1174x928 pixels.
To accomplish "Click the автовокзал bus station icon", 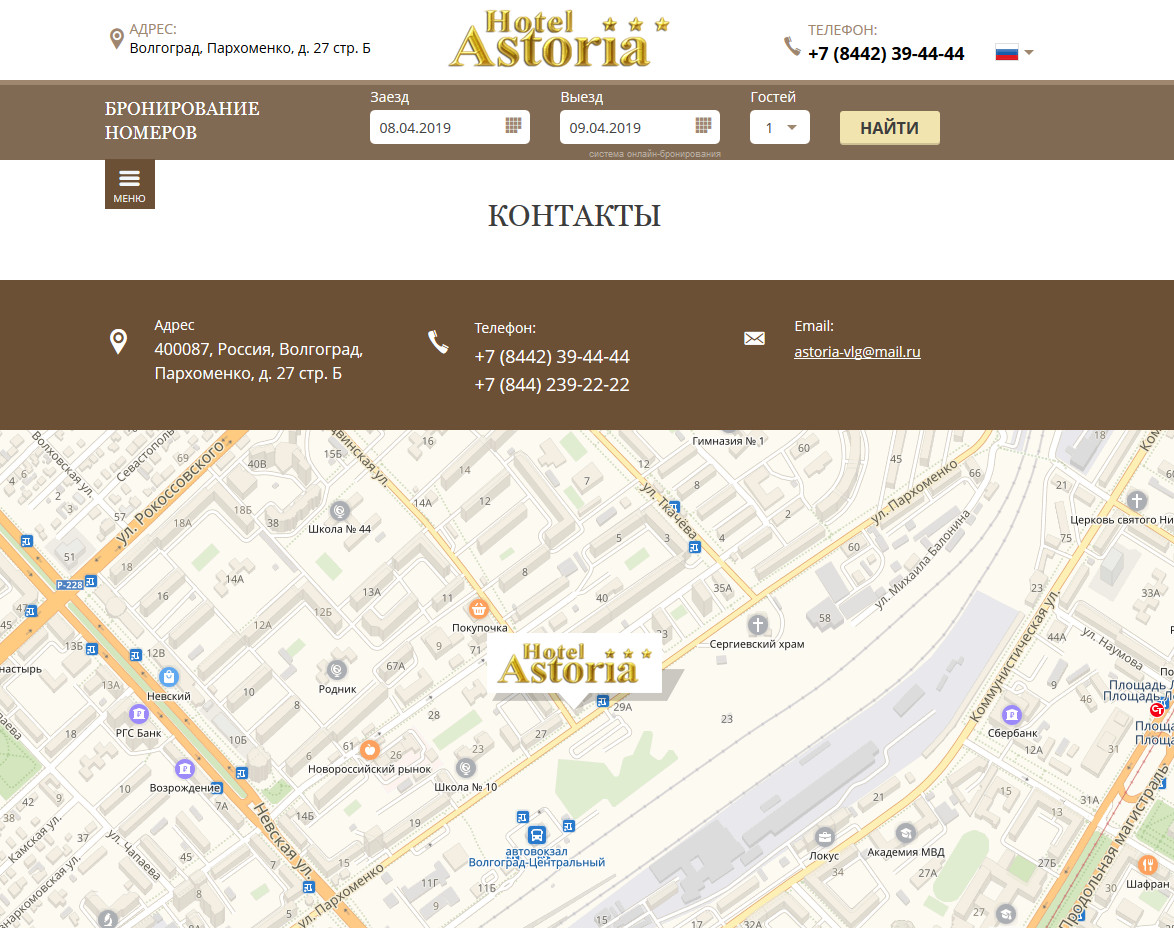I will [537, 834].
